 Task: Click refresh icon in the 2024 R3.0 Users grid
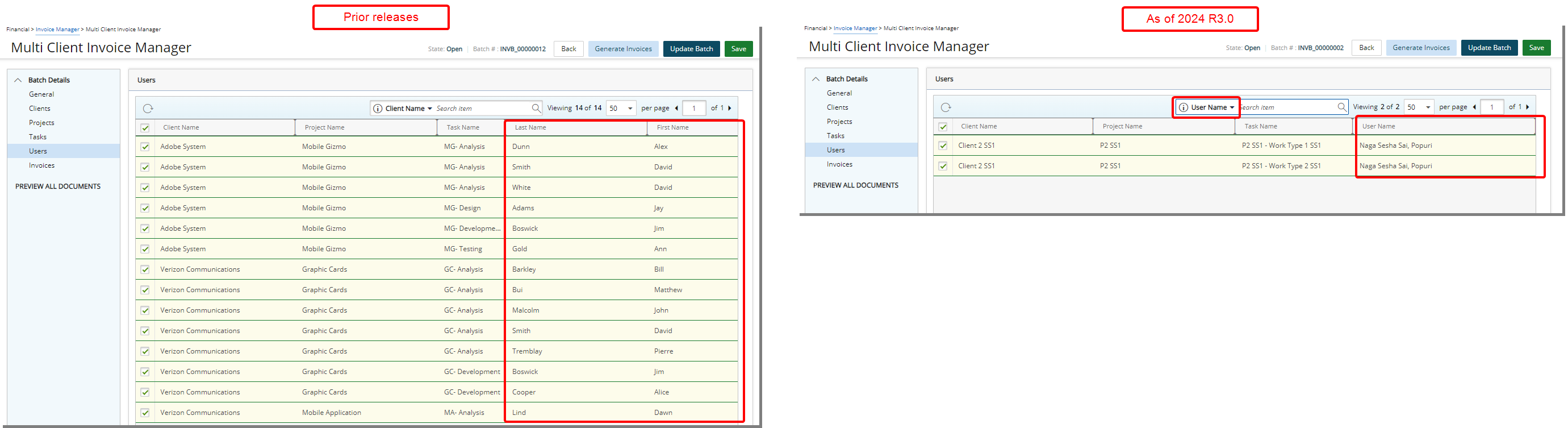point(946,107)
